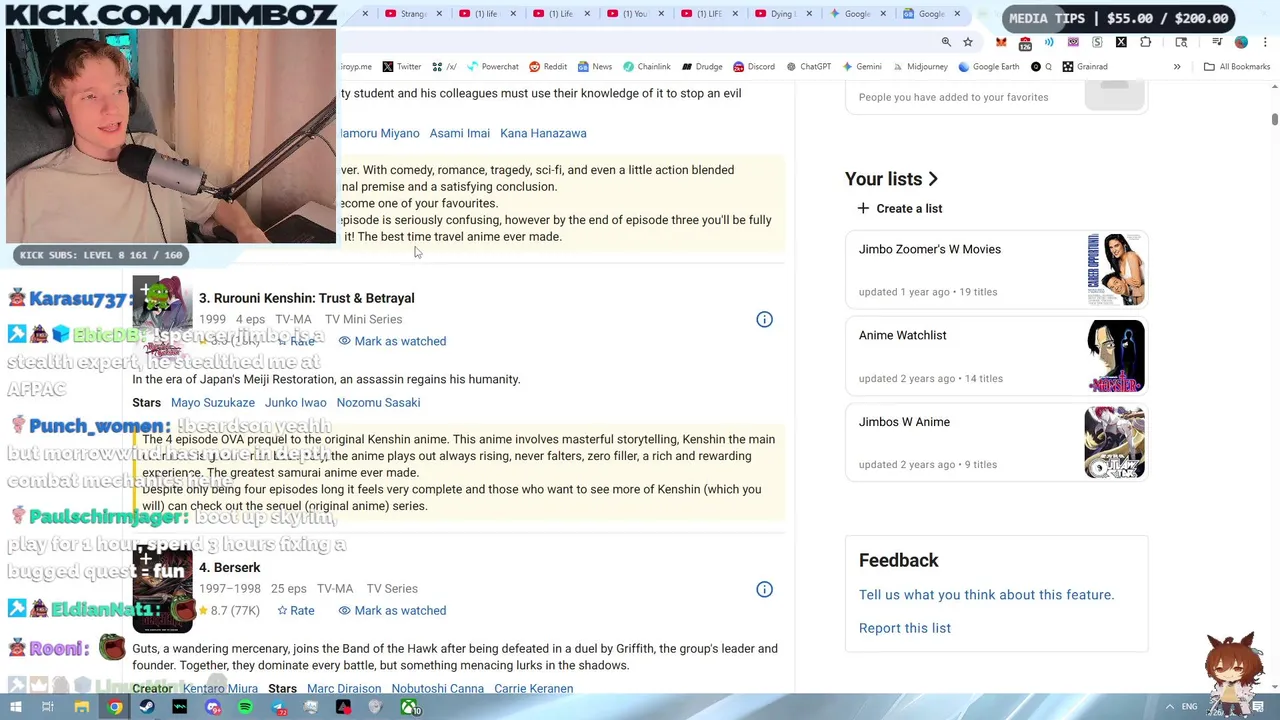The width and height of the screenshot is (1280, 720).
Task: Open the All Bookmarks folder
Action: point(1237,67)
